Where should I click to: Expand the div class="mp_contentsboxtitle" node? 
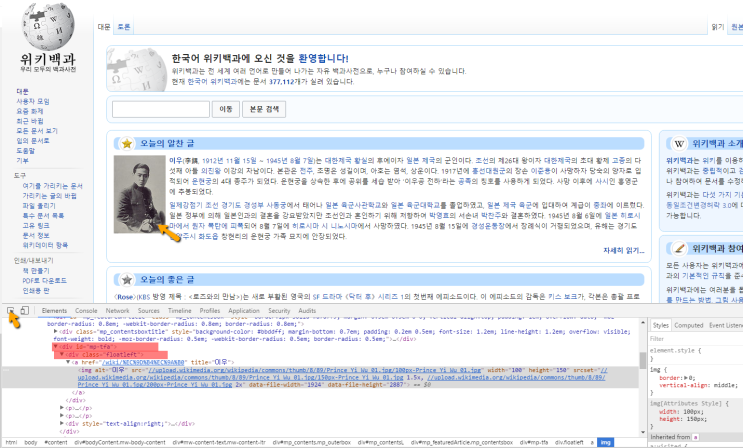(x=55, y=331)
